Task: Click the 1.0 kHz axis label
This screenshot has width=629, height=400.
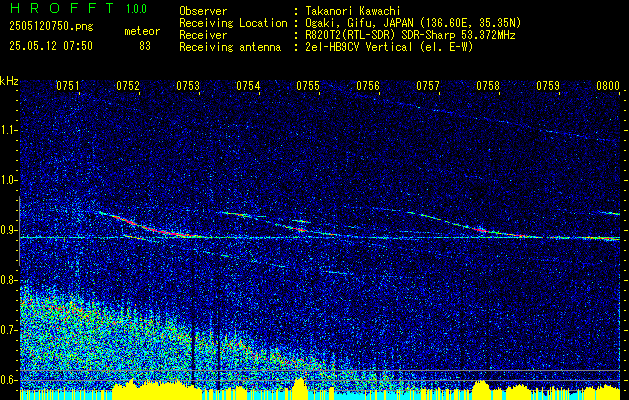Action: pyautogui.click(x=9, y=180)
